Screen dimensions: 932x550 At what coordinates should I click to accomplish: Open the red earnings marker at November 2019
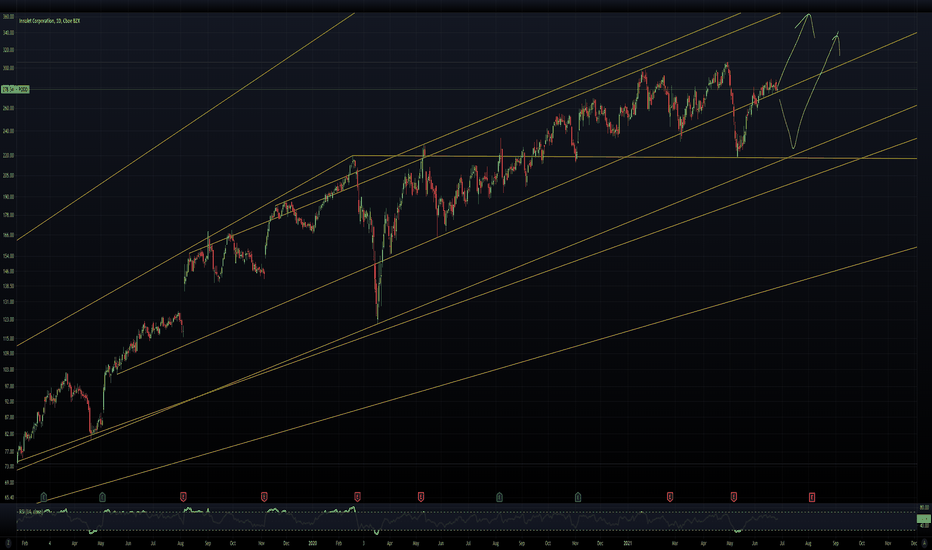pyautogui.click(x=265, y=496)
